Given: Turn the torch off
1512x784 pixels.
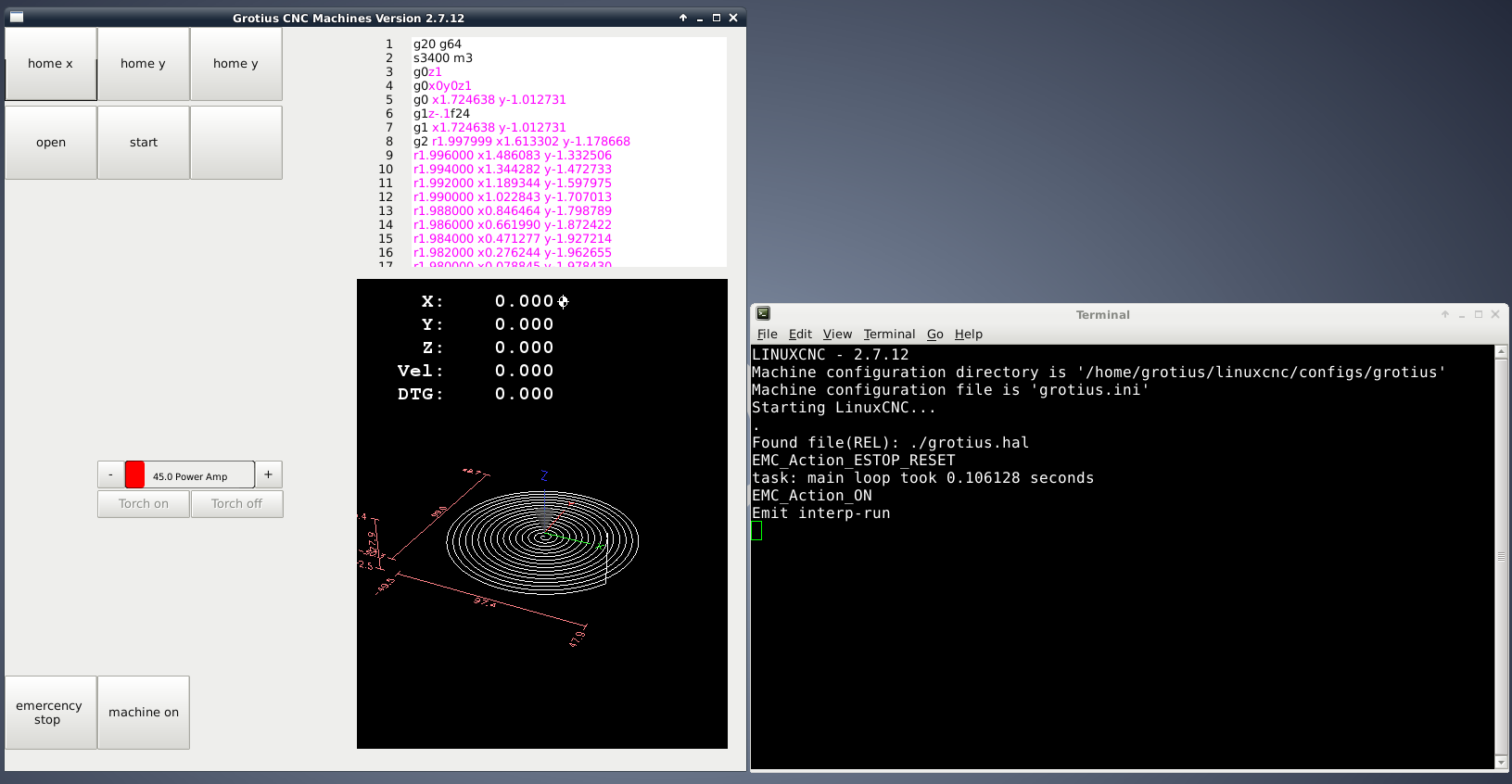Looking at the screenshot, I should pos(236,504).
